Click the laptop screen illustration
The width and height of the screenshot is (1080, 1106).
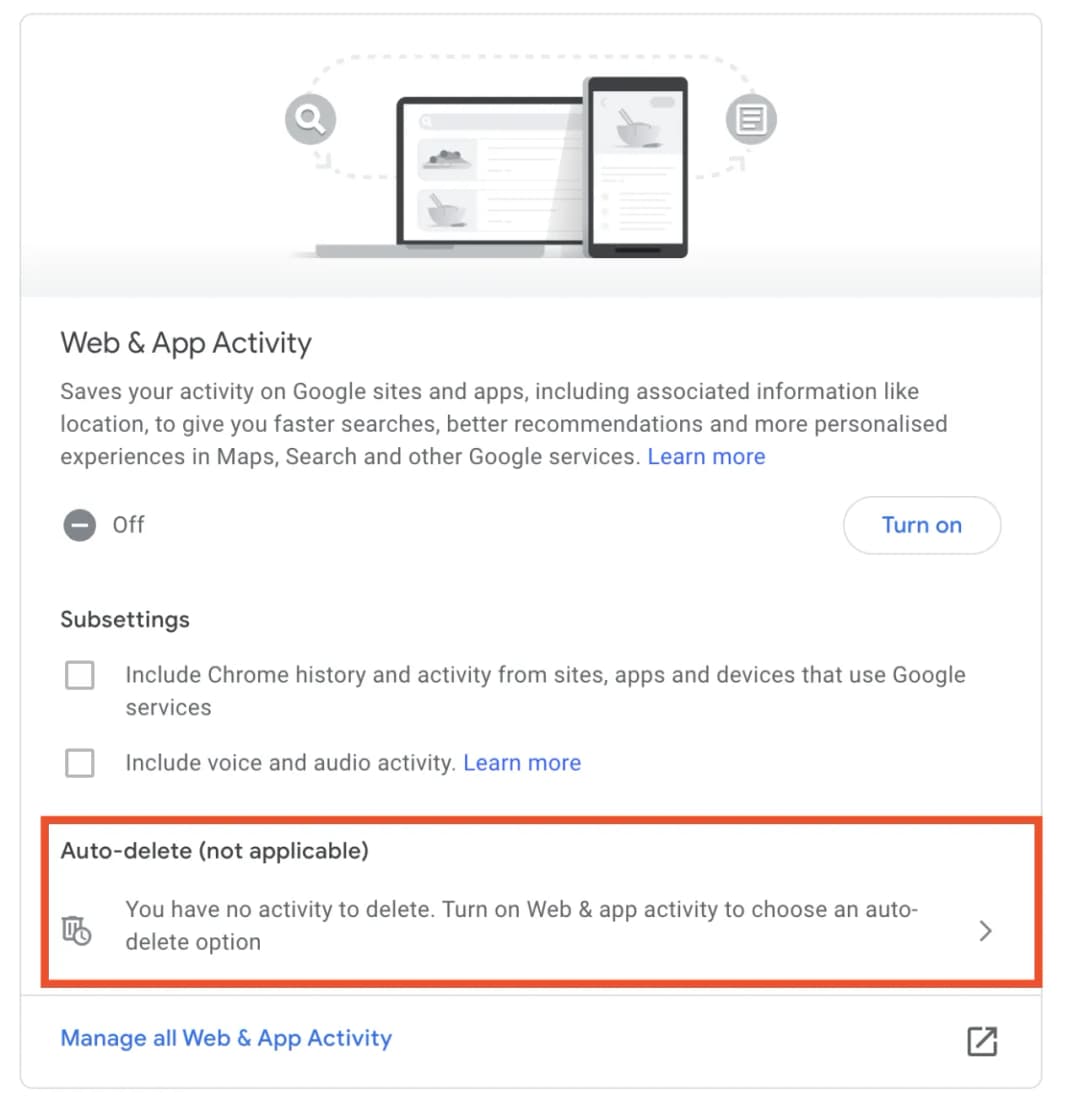click(488, 170)
